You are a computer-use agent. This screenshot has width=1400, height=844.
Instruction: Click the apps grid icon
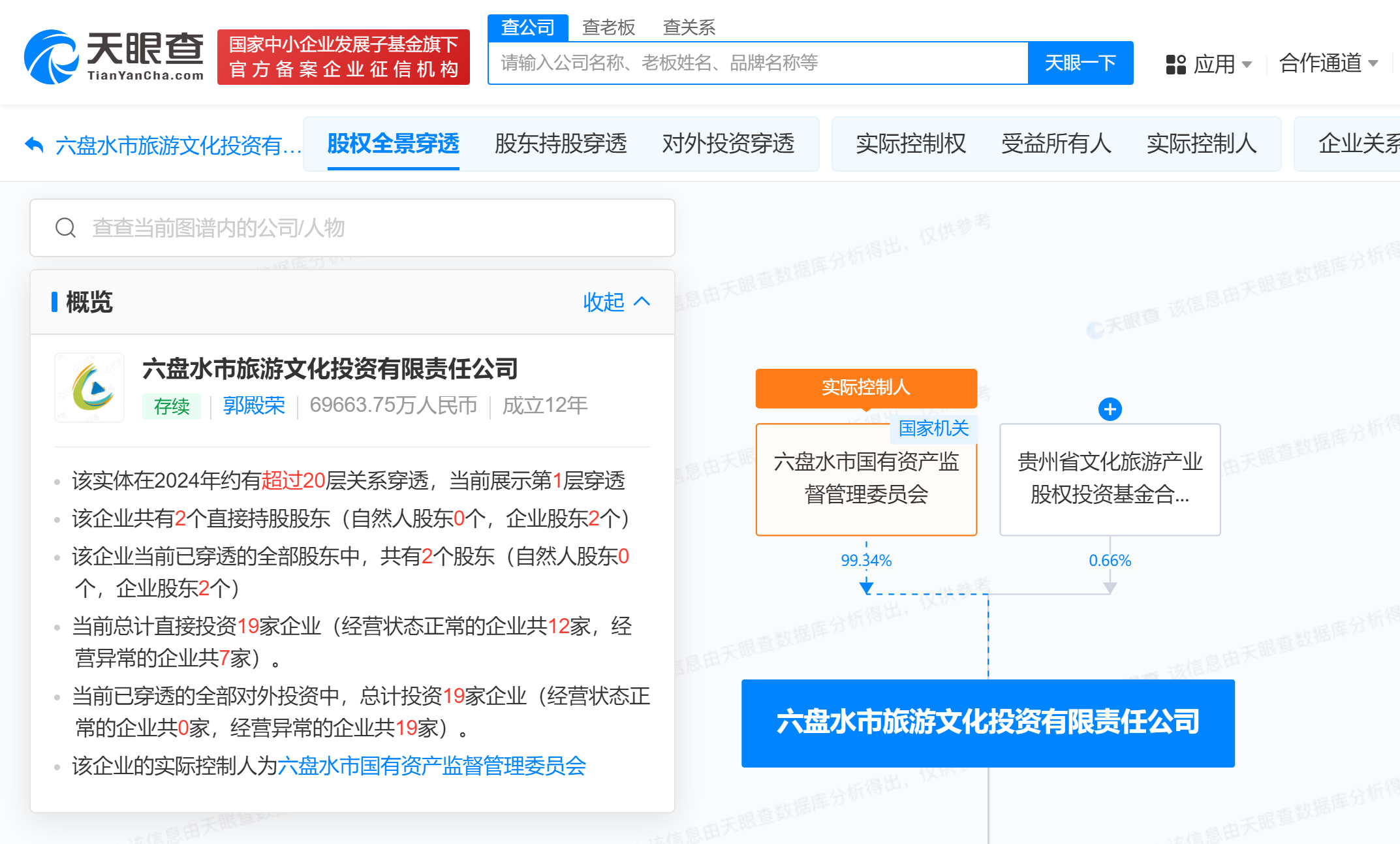pos(1175,64)
